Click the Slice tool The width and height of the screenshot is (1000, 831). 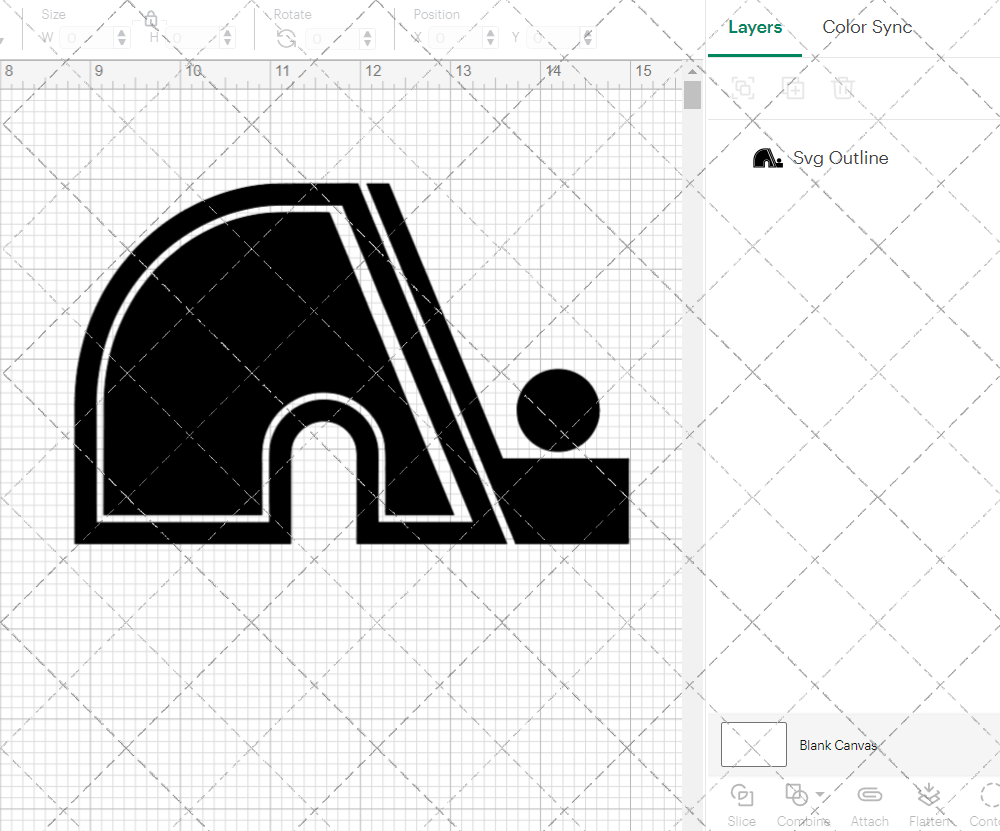pos(742,805)
